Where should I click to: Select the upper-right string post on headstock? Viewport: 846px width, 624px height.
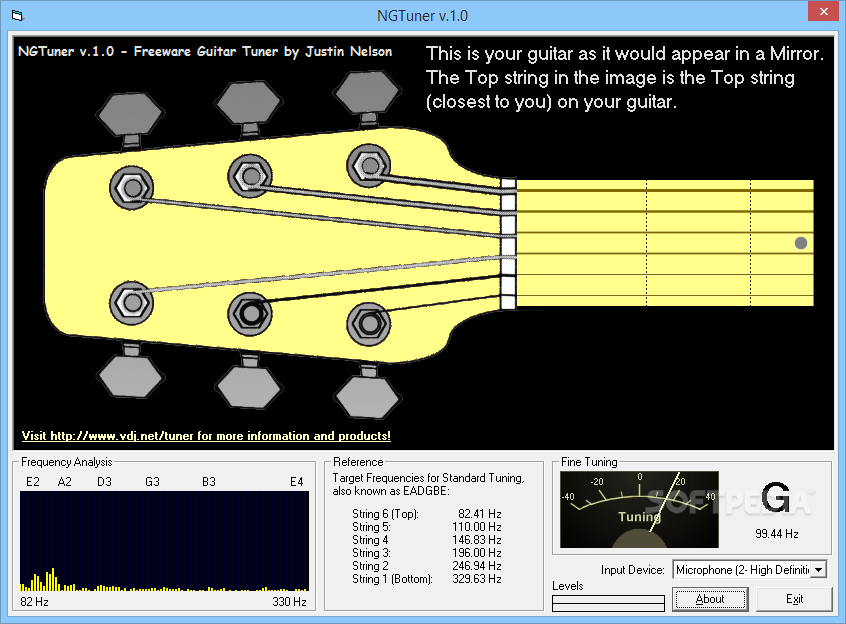click(x=369, y=165)
